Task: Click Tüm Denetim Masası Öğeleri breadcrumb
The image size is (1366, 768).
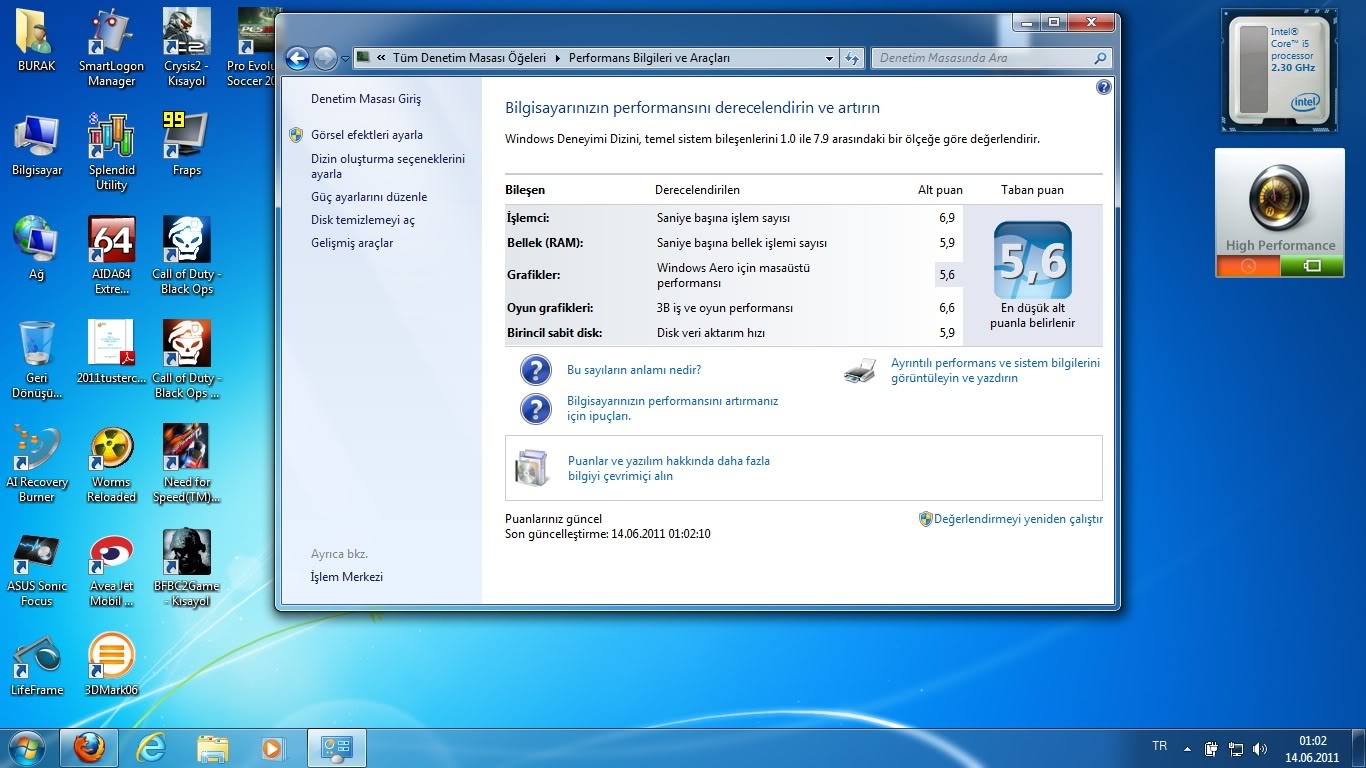Action: coord(469,58)
